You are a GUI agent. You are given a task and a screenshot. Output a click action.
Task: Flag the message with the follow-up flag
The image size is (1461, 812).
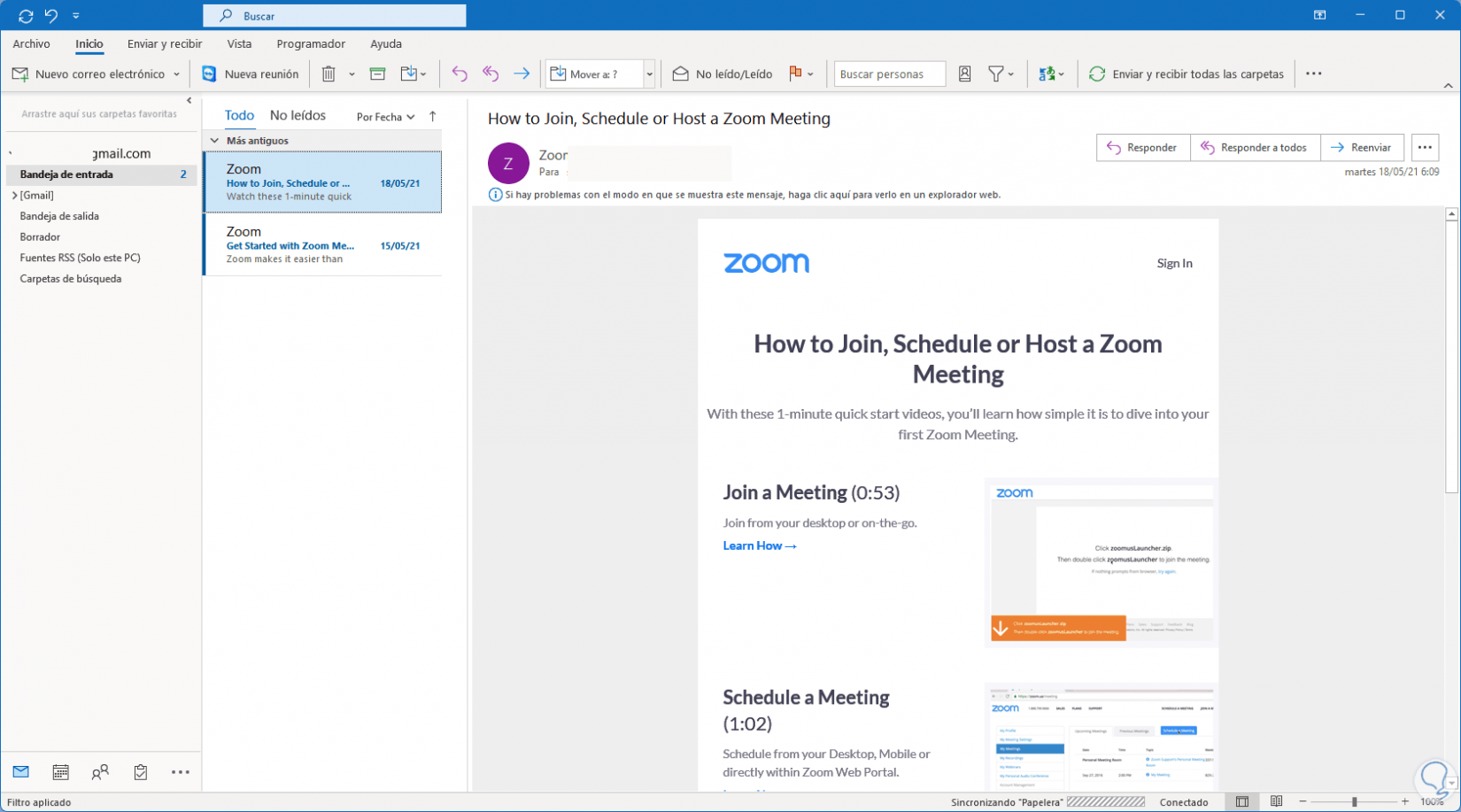pyautogui.click(x=795, y=74)
